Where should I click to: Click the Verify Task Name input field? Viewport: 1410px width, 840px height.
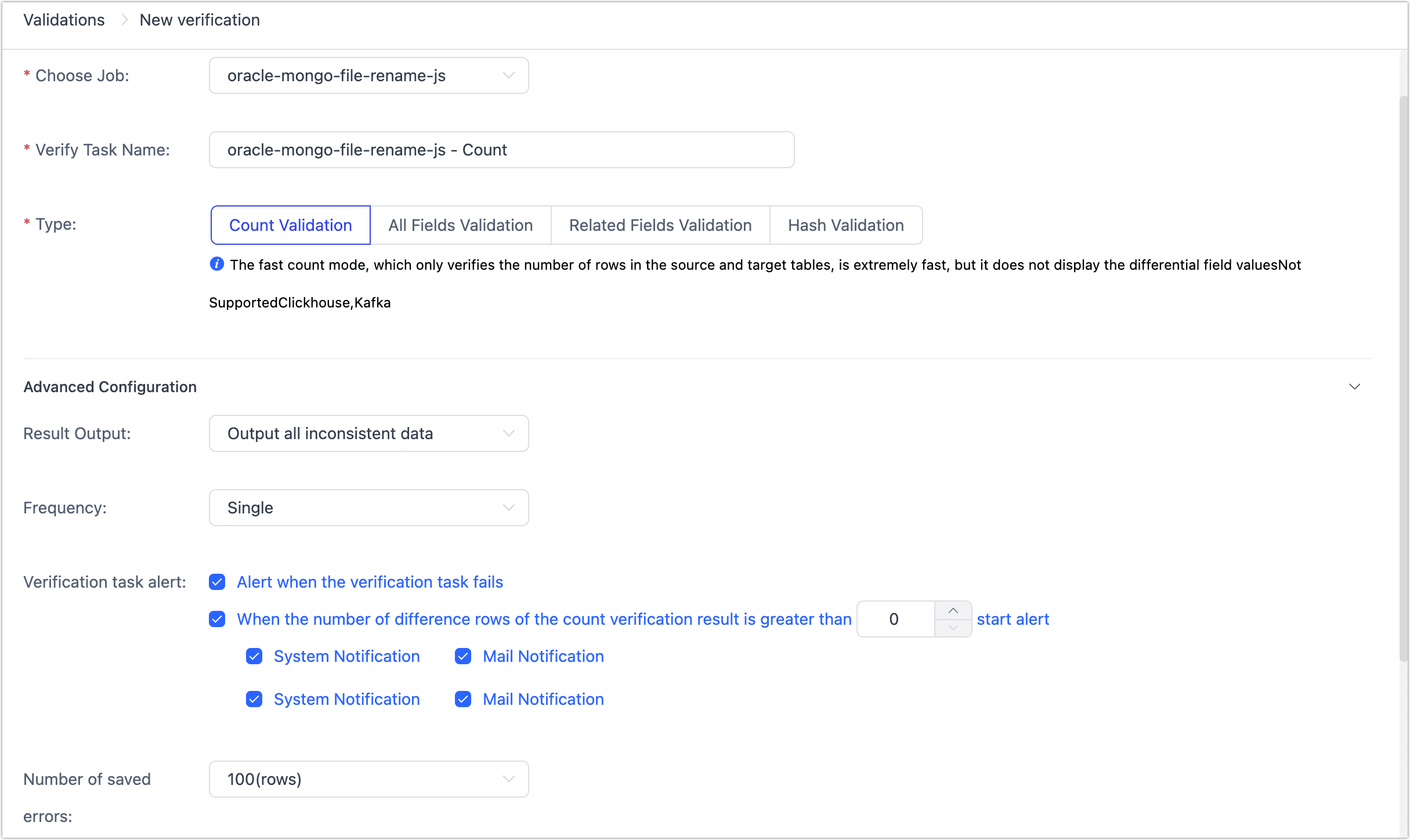coord(501,150)
